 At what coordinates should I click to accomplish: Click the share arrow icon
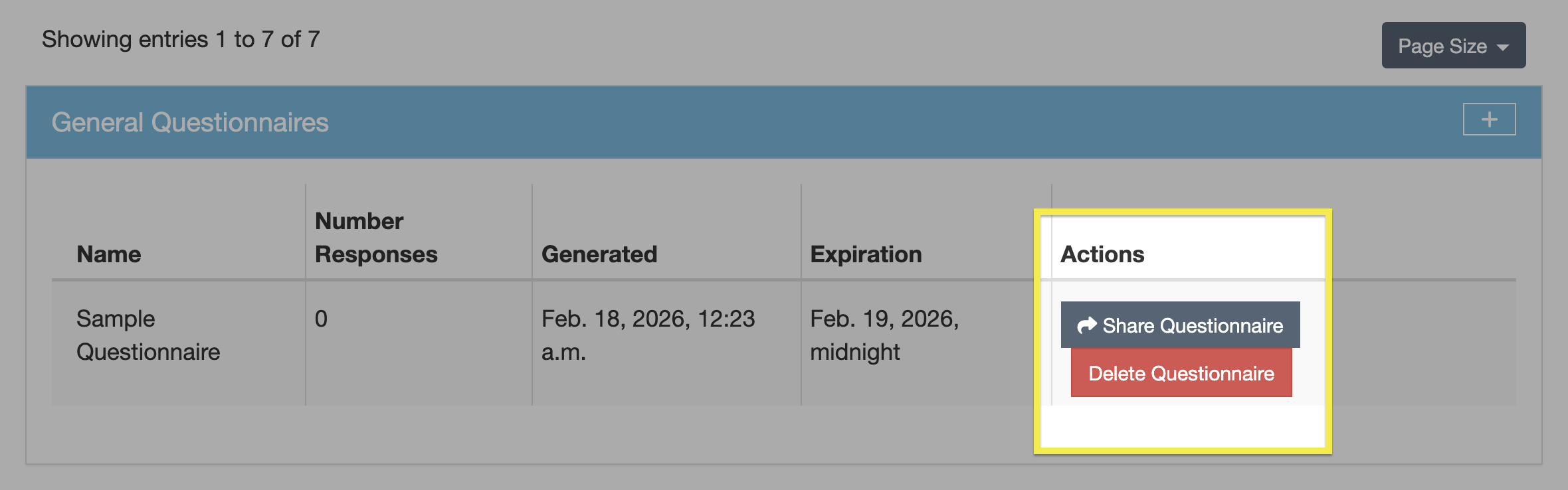1086,325
